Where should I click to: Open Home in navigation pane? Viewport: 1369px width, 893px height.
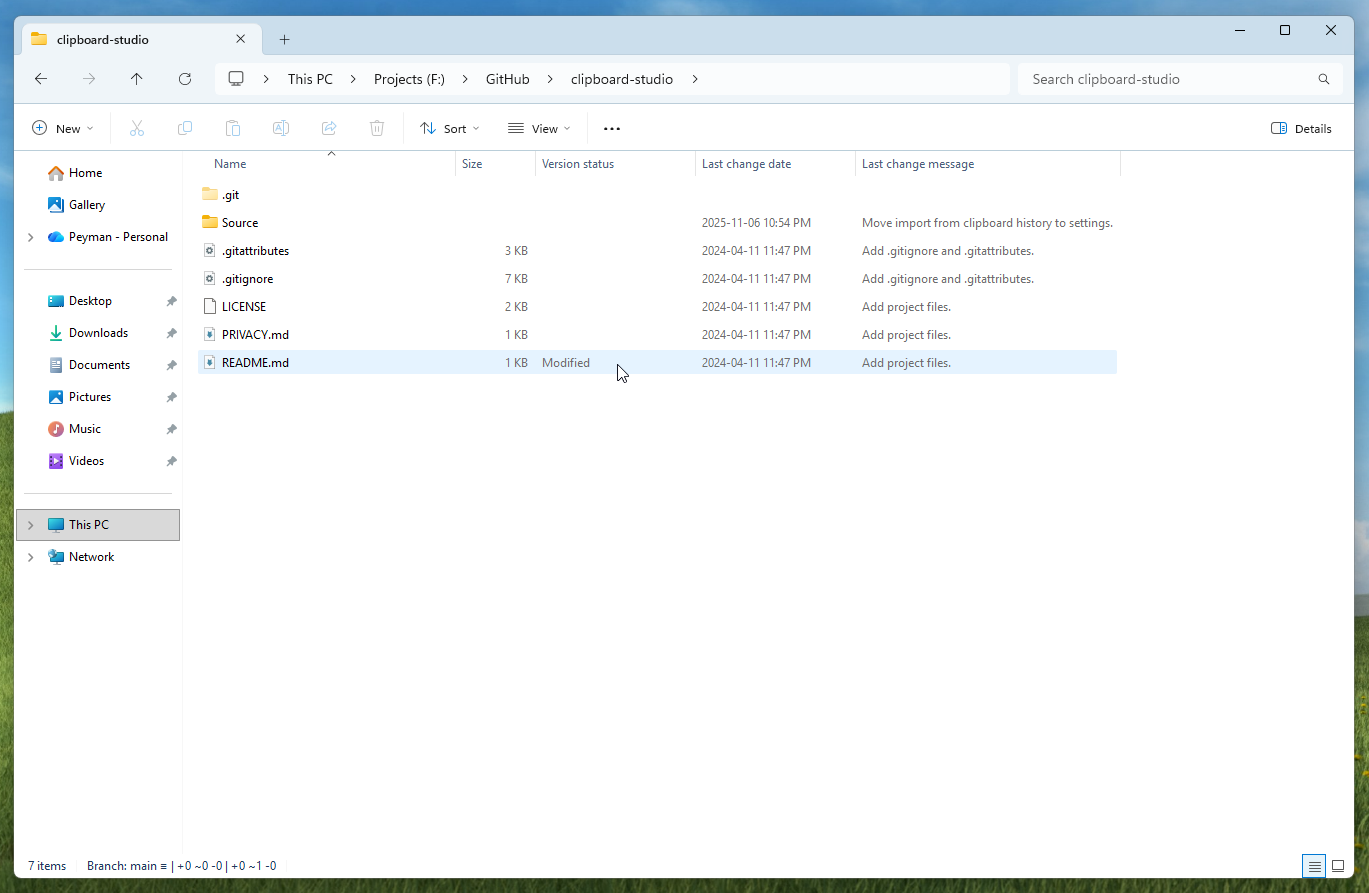coord(85,173)
